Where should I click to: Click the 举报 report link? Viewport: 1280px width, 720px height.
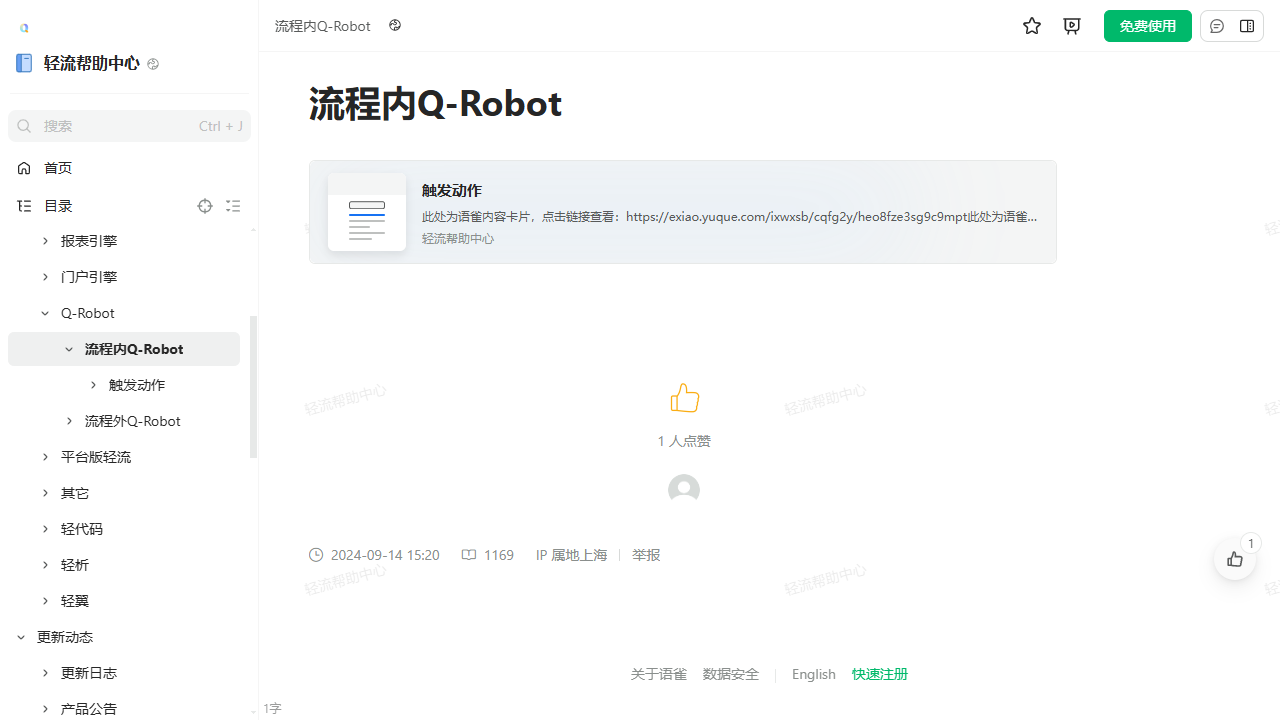646,555
